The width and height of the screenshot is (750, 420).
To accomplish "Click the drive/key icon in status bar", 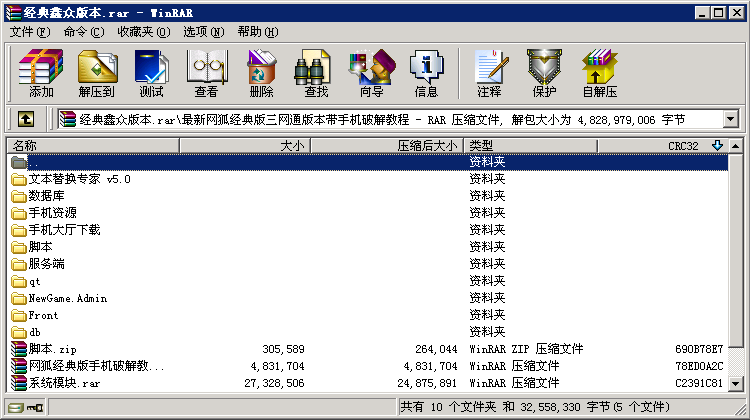I will pos(27,408).
